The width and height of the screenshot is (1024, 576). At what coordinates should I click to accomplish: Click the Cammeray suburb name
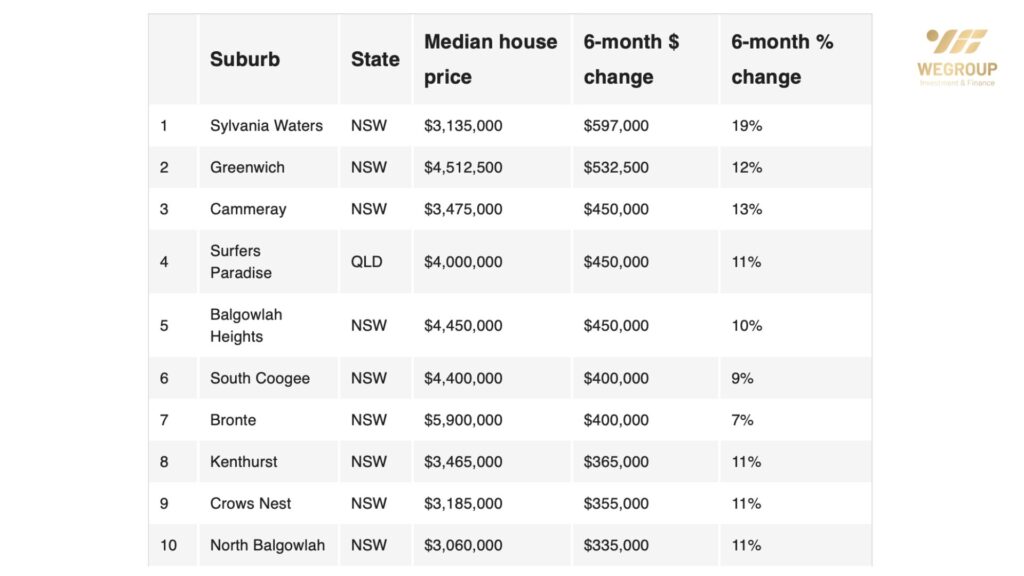coord(248,210)
